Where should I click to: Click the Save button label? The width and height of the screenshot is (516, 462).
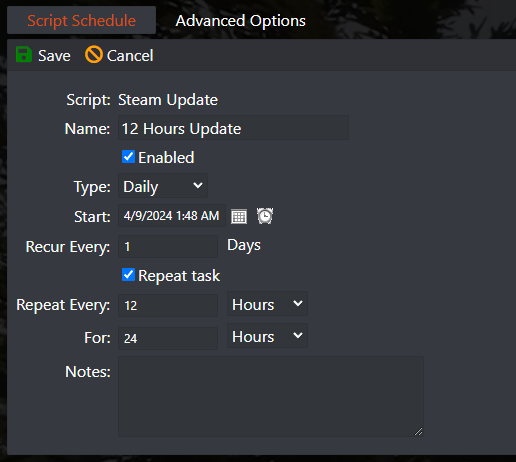tap(54, 56)
